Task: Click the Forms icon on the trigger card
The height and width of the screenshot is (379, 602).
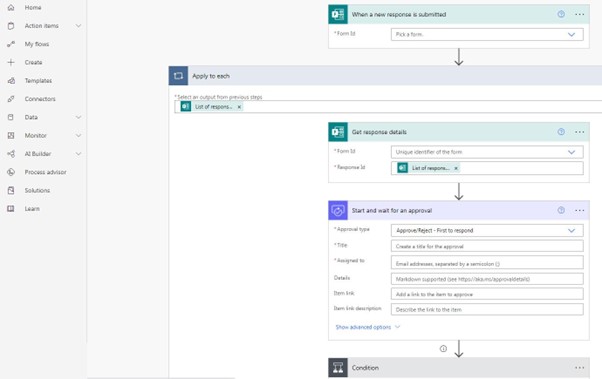Action: (338, 14)
